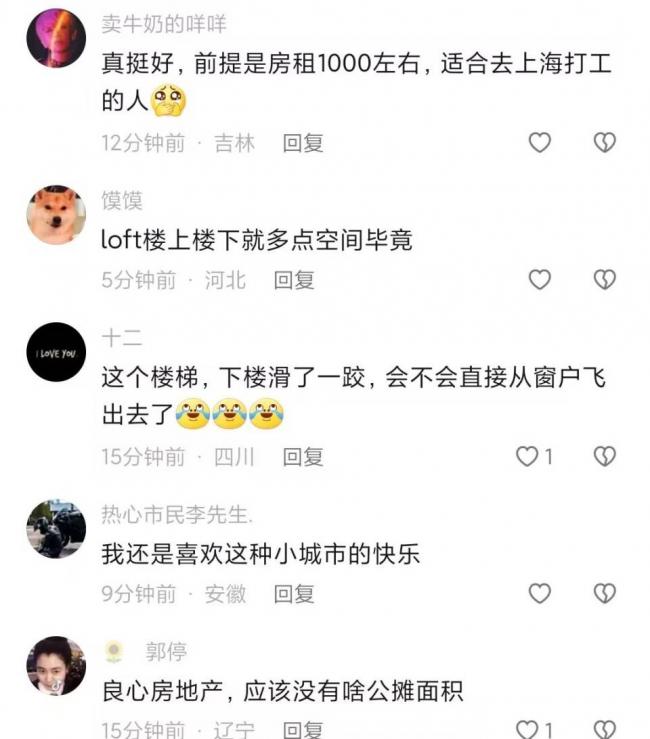Dislike 热心市民李先生's comment

pos(604,593)
